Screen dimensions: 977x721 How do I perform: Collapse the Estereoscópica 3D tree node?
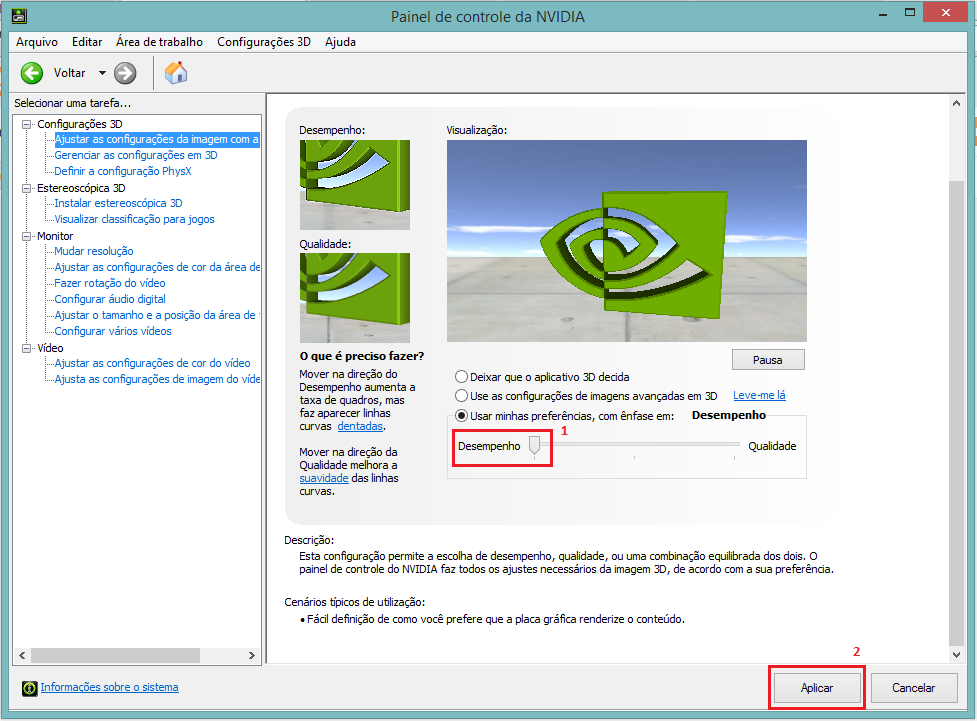[x=27, y=188]
